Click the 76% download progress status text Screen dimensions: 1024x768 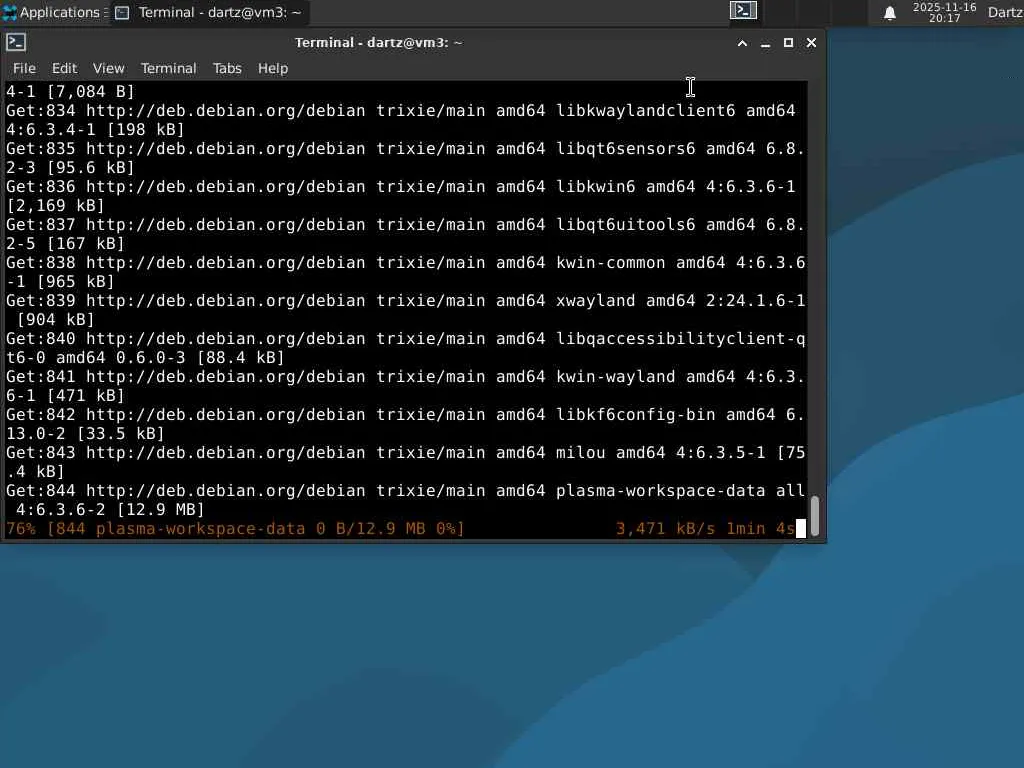pyautogui.click(x=235, y=528)
